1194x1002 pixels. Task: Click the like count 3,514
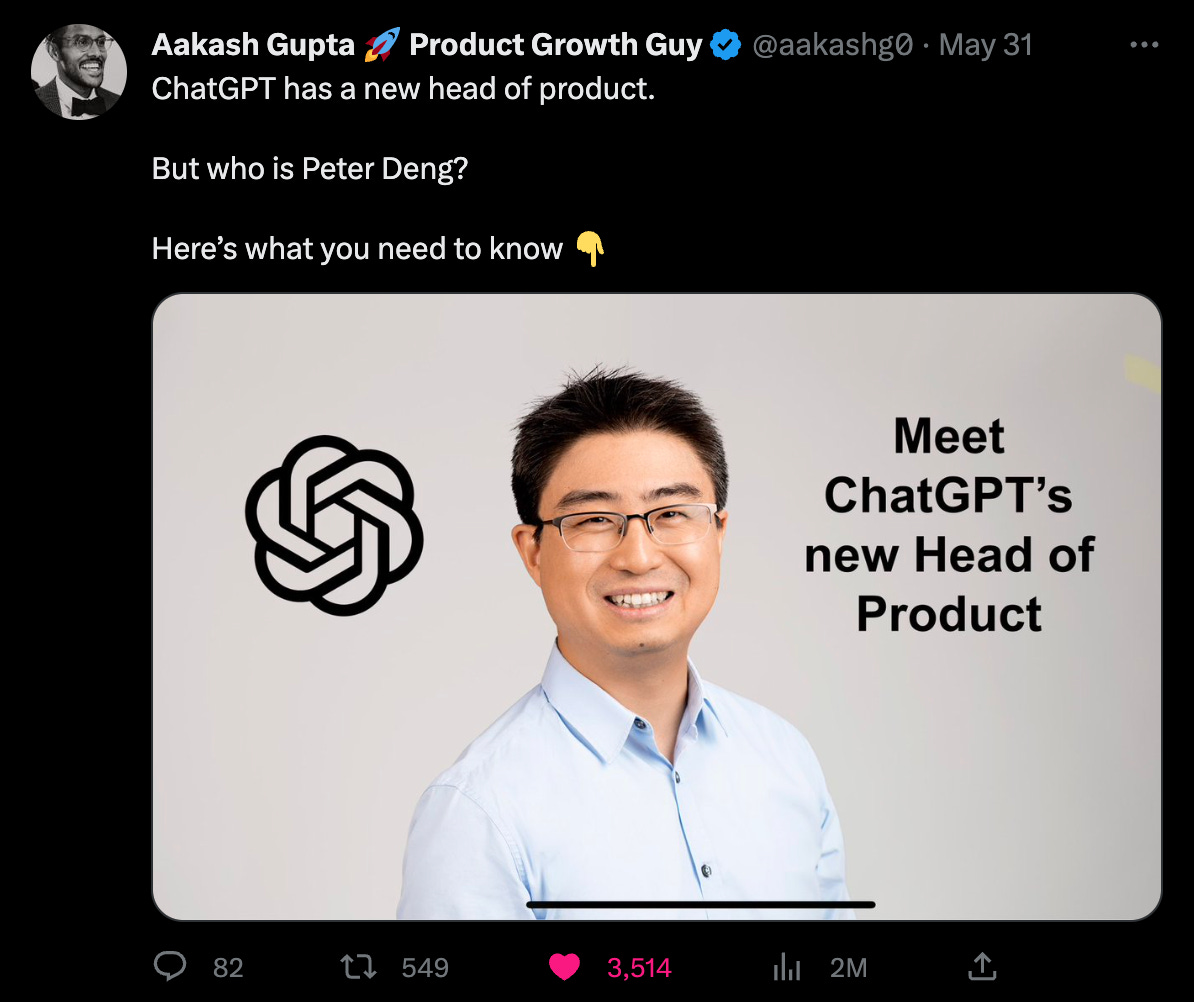point(639,968)
